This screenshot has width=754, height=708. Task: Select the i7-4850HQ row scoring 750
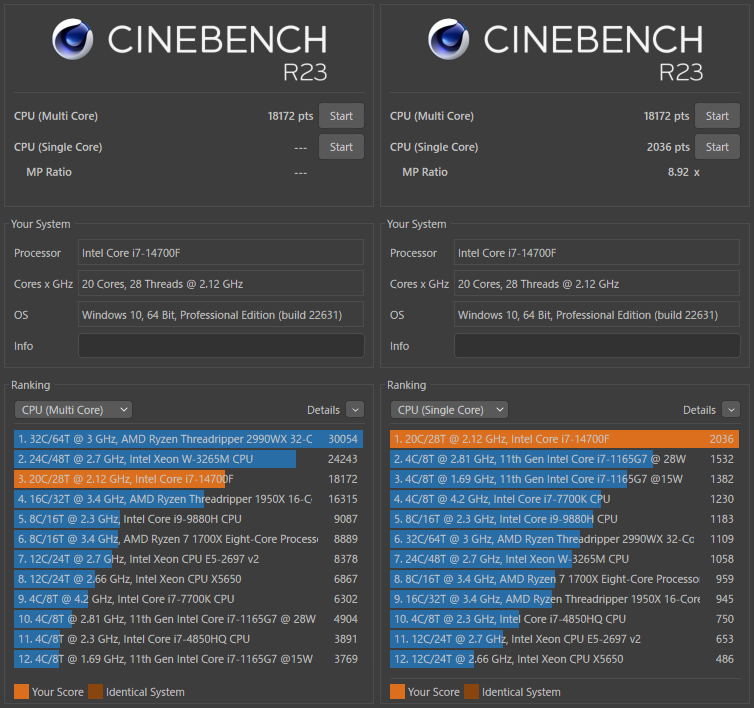[x=565, y=619]
